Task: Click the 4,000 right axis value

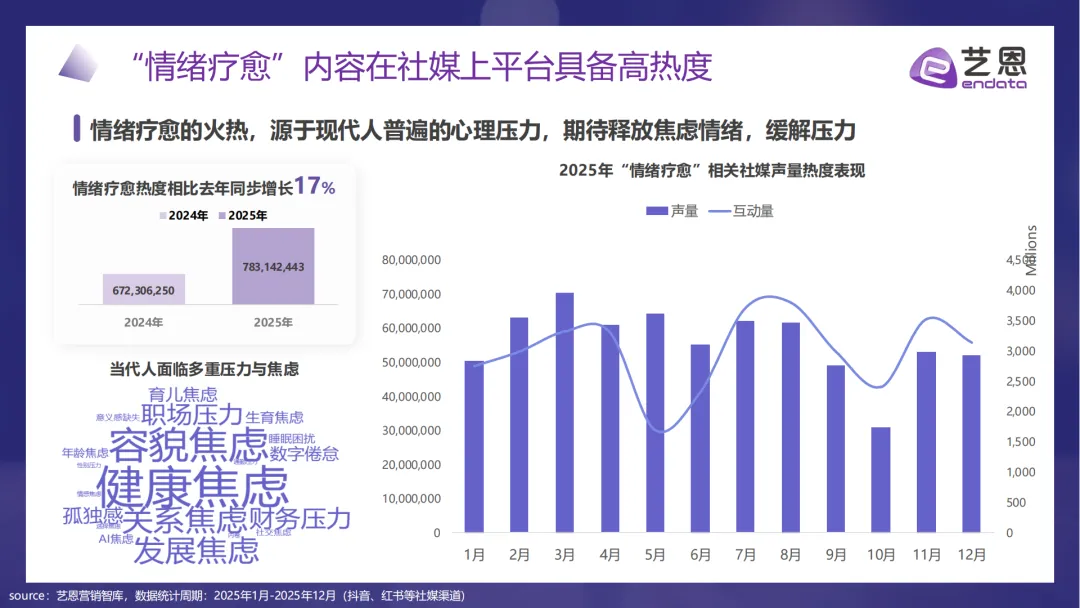Action: [1021, 291]
